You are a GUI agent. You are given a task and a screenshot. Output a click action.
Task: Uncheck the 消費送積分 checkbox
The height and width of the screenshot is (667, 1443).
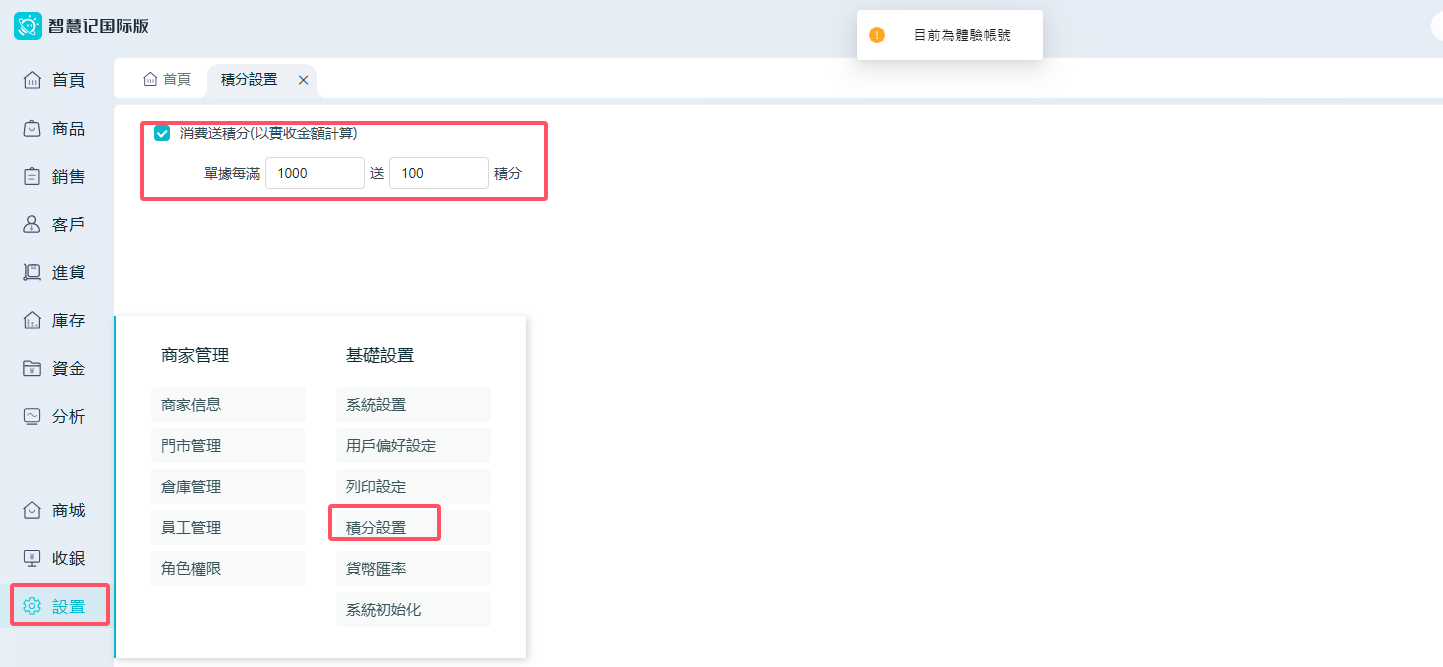[162, 133]
